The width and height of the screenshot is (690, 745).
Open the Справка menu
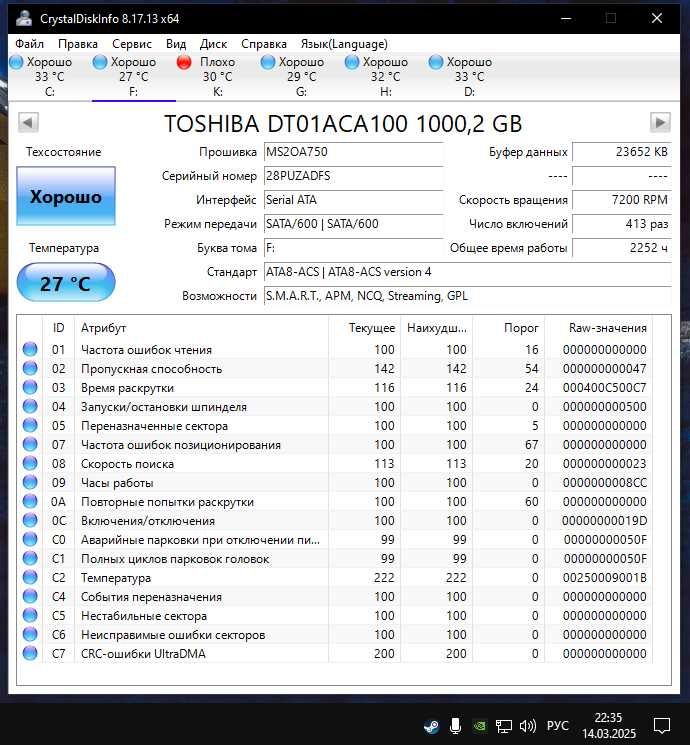(264, 44)
